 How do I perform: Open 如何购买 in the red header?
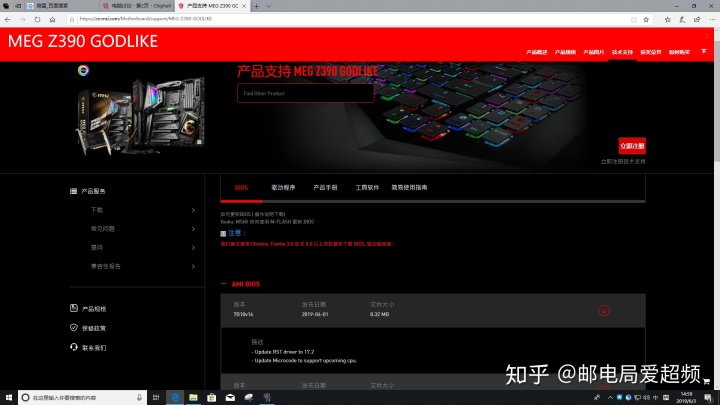click(x=679, y=52)
